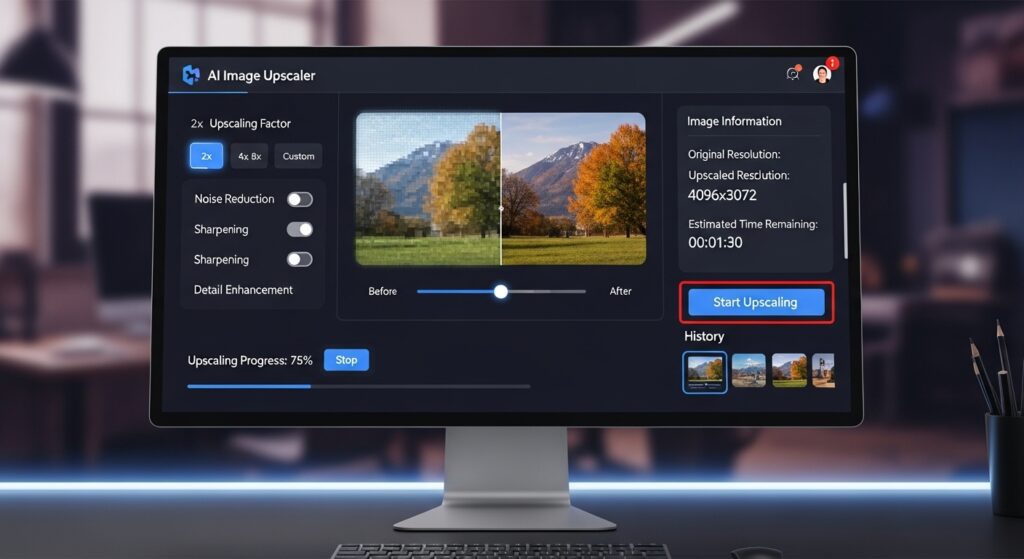Click the Image Information heading
This screenshot has height=559, width=1024.
734,121
